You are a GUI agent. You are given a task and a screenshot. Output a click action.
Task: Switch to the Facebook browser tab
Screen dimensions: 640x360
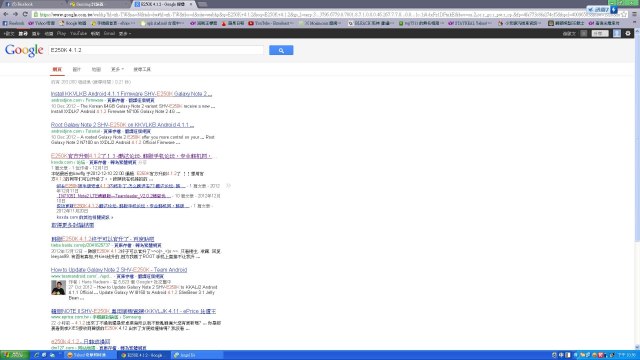coord(33,4)
